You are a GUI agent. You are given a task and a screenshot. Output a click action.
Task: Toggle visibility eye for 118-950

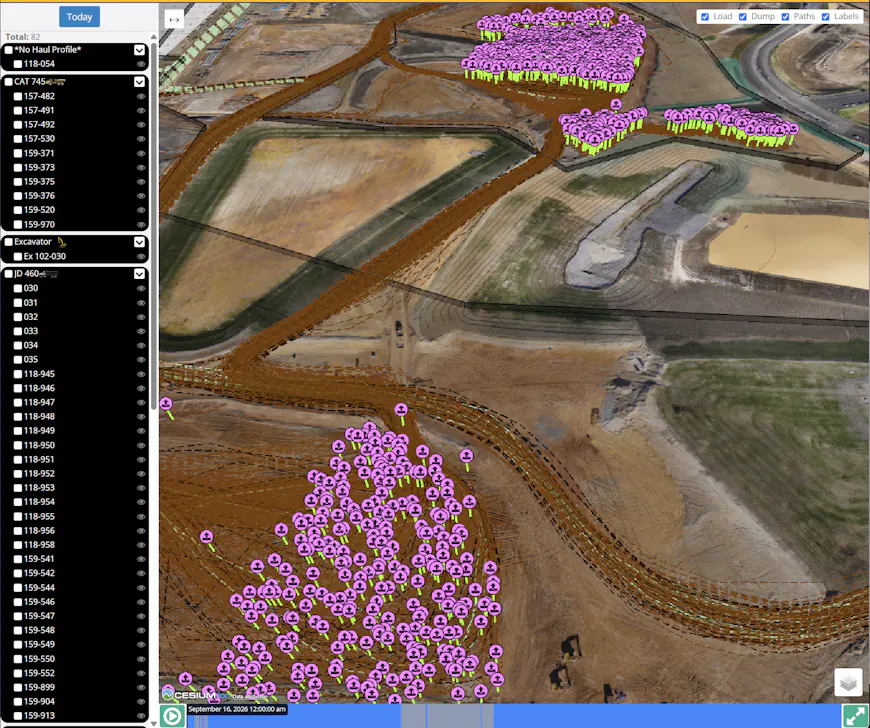click(x=141, y=445)
